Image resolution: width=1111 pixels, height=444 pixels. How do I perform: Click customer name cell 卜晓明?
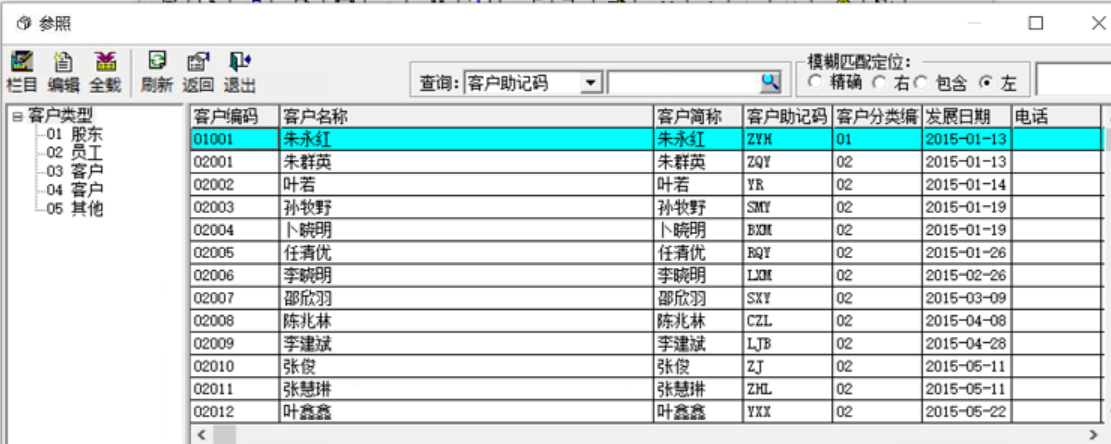pyautogui.click(x=466, y=230)
